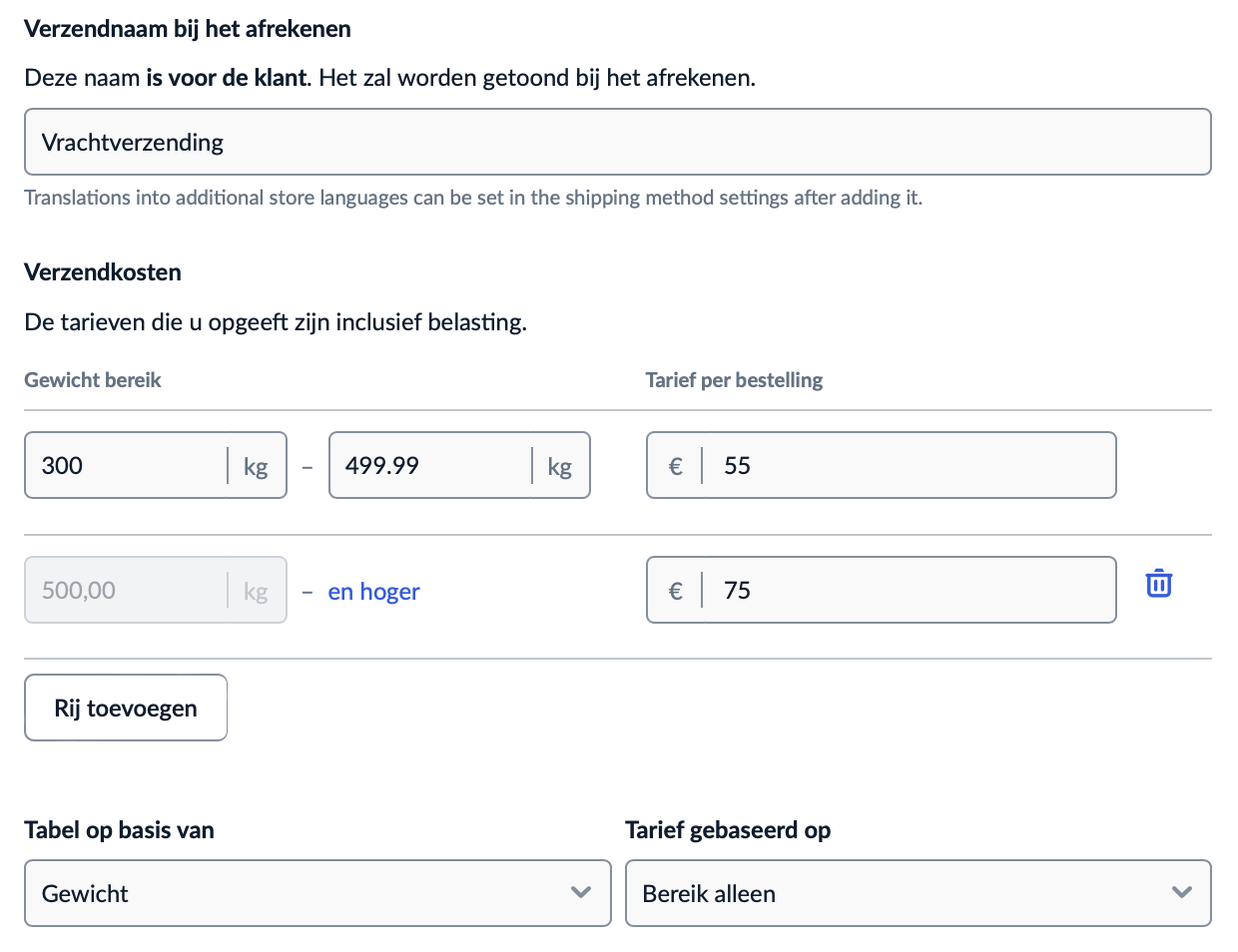Viewport: 1238px width, 952px height.
Task: Click the 'Gewicht bereik' column header
Action: (x=93, y=380)
